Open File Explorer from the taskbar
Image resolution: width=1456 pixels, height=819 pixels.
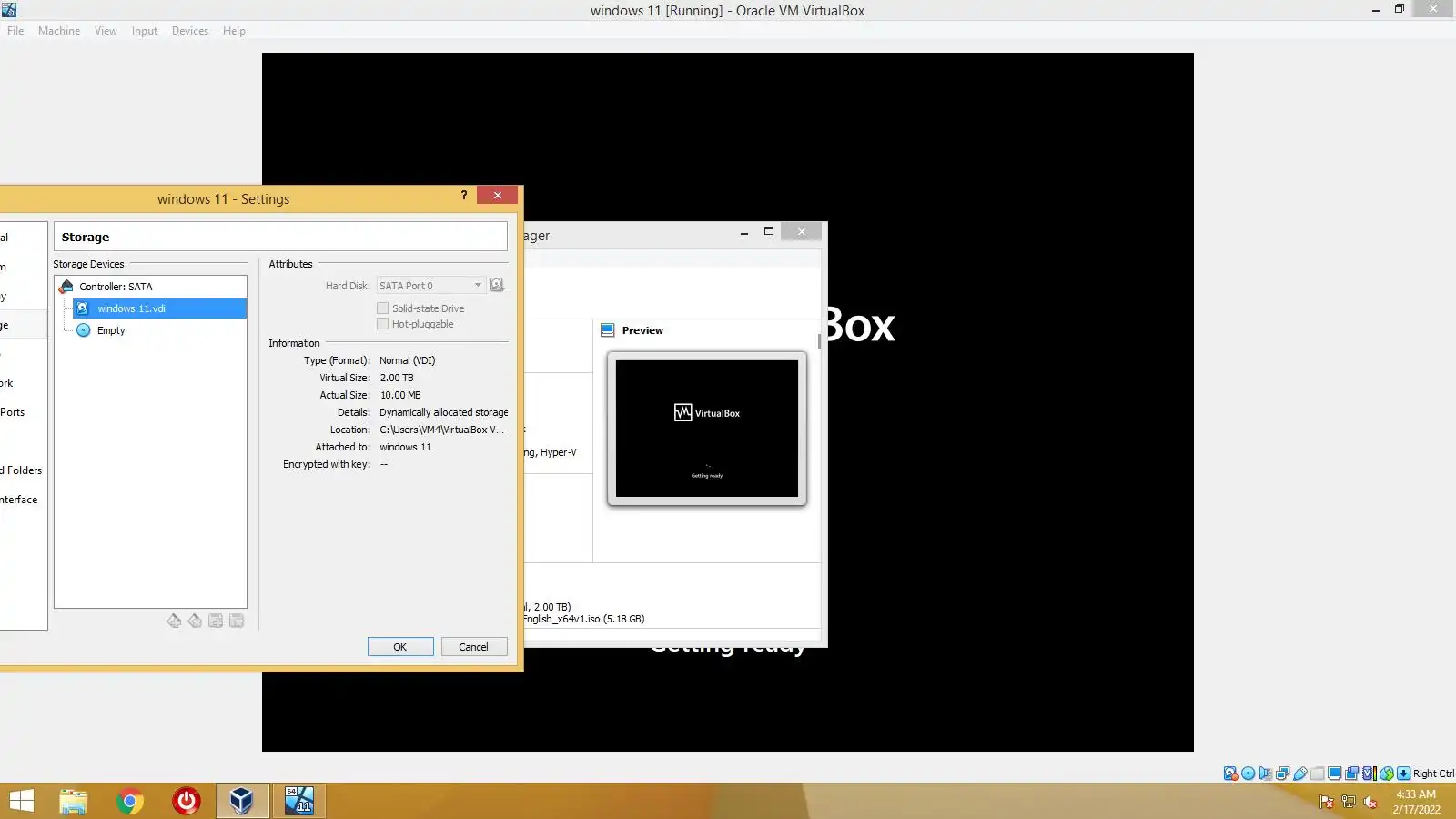click(74, 801)
